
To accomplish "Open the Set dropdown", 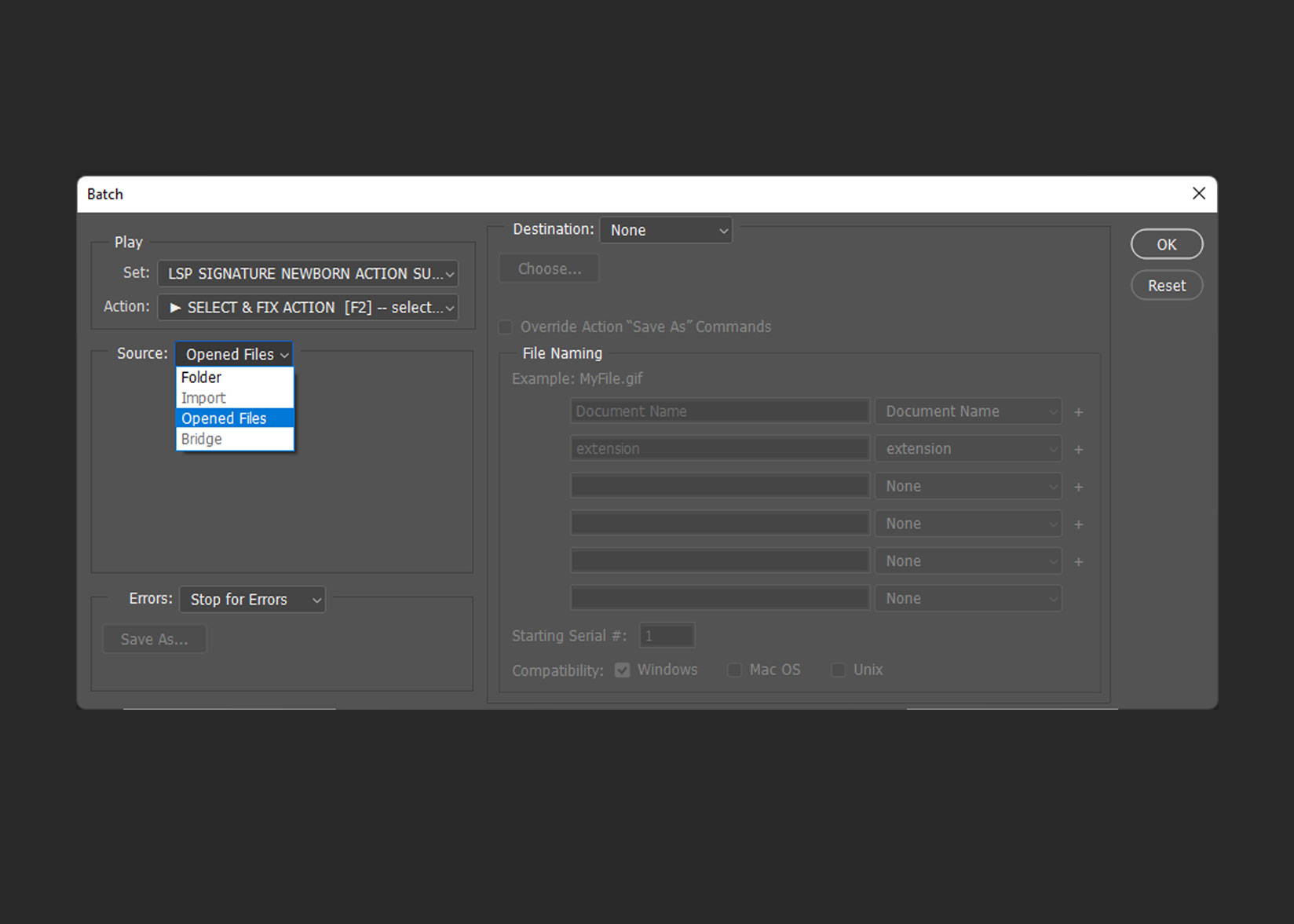I will 308,274.
